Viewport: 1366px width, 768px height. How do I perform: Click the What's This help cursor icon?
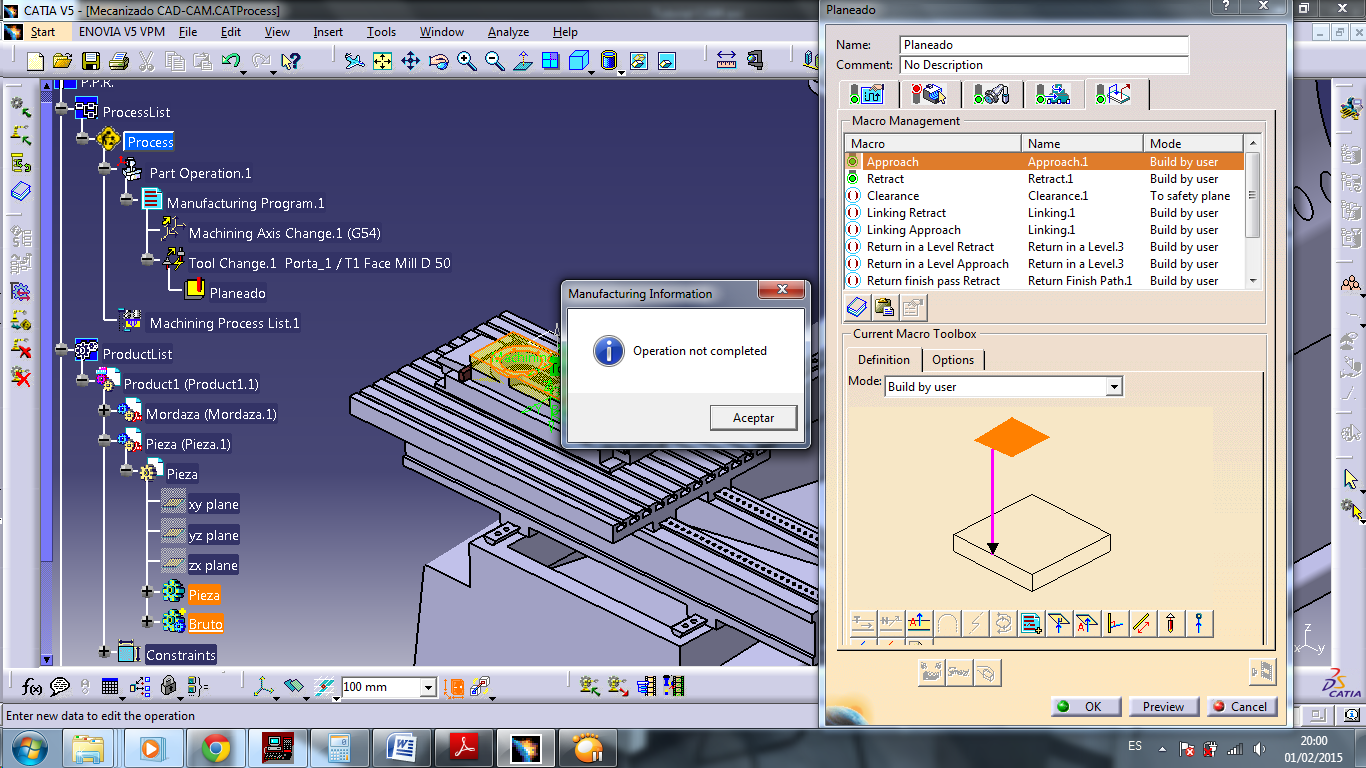click(x=291, y=62)
